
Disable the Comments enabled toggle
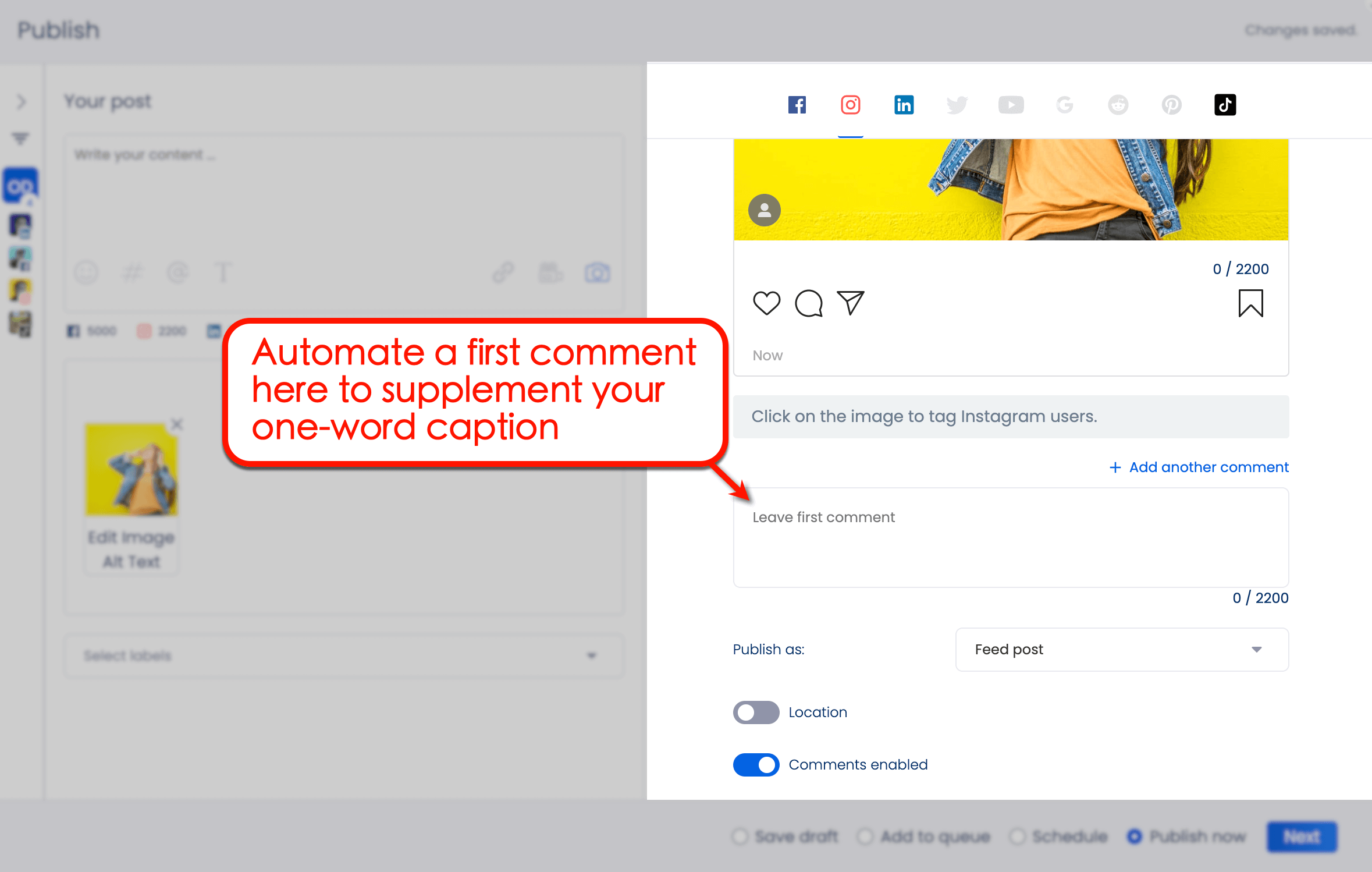(x=756, y=764)
